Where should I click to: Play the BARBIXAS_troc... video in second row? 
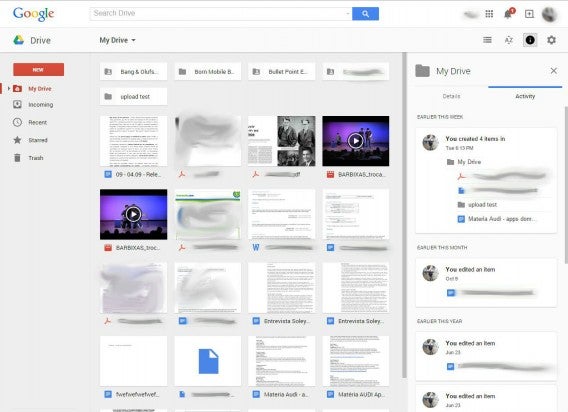pos(134,214)
